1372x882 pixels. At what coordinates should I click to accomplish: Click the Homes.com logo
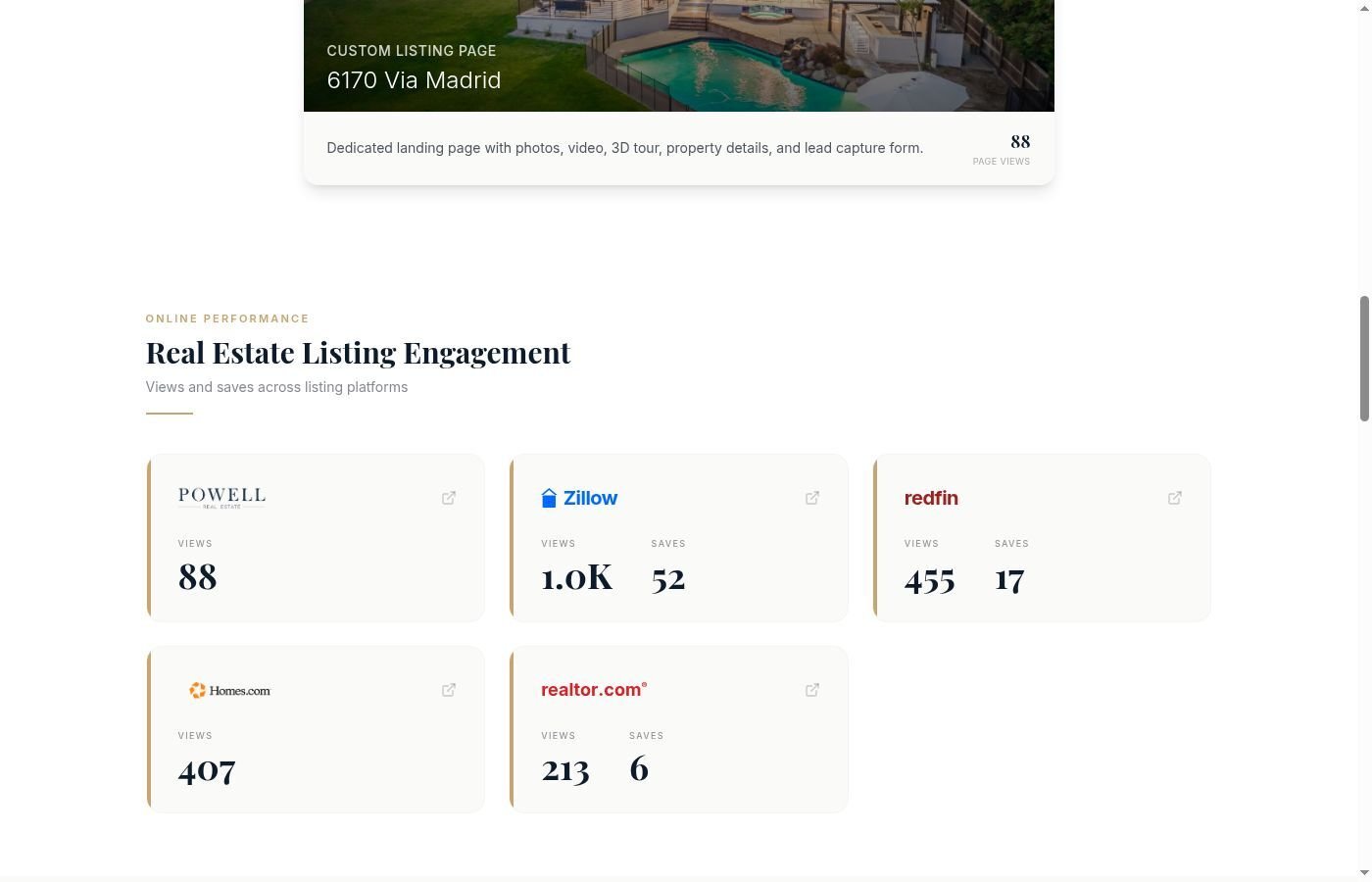click(229, 690)
